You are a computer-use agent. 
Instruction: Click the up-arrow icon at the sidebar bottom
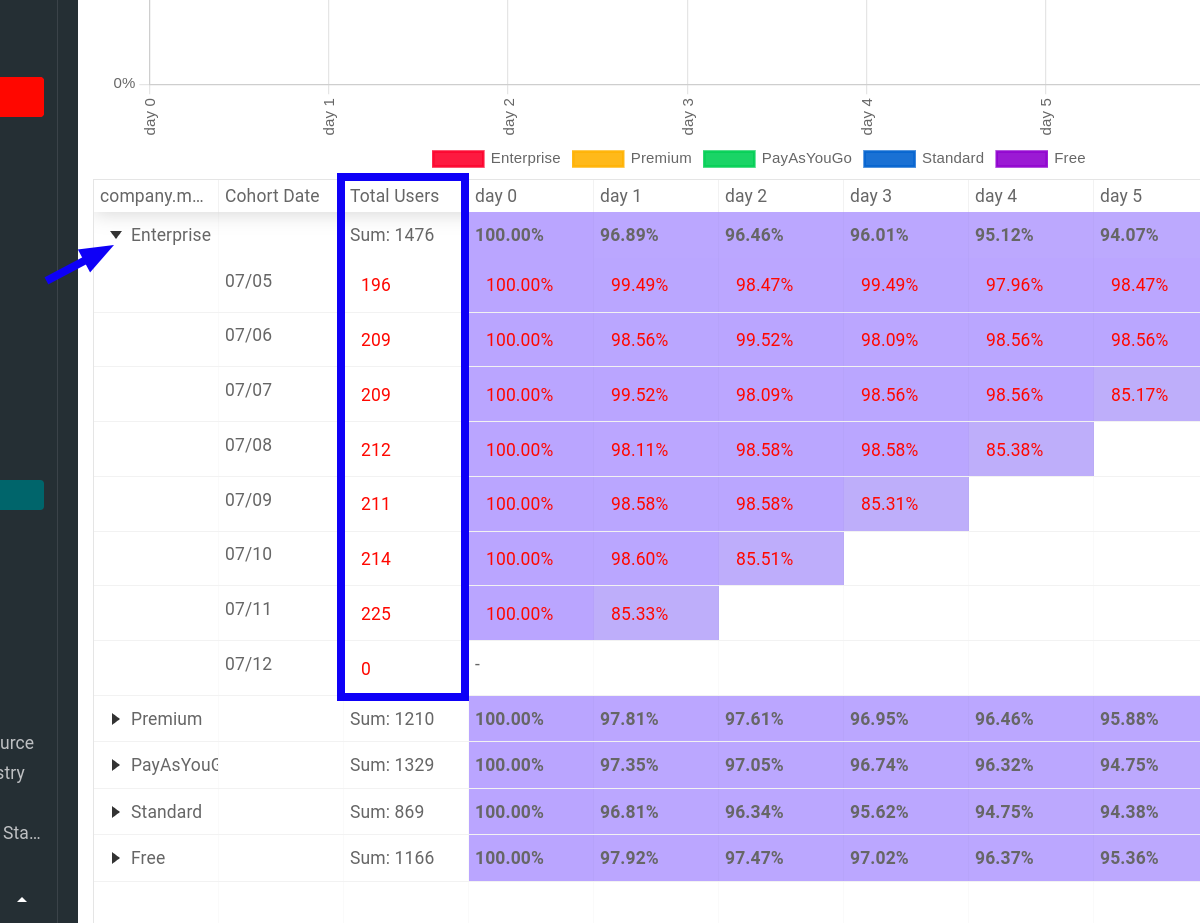coord(22,899)
